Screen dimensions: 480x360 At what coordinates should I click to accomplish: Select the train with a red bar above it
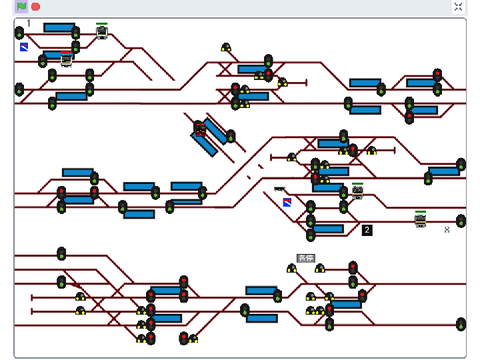click(x=66, y=59)
